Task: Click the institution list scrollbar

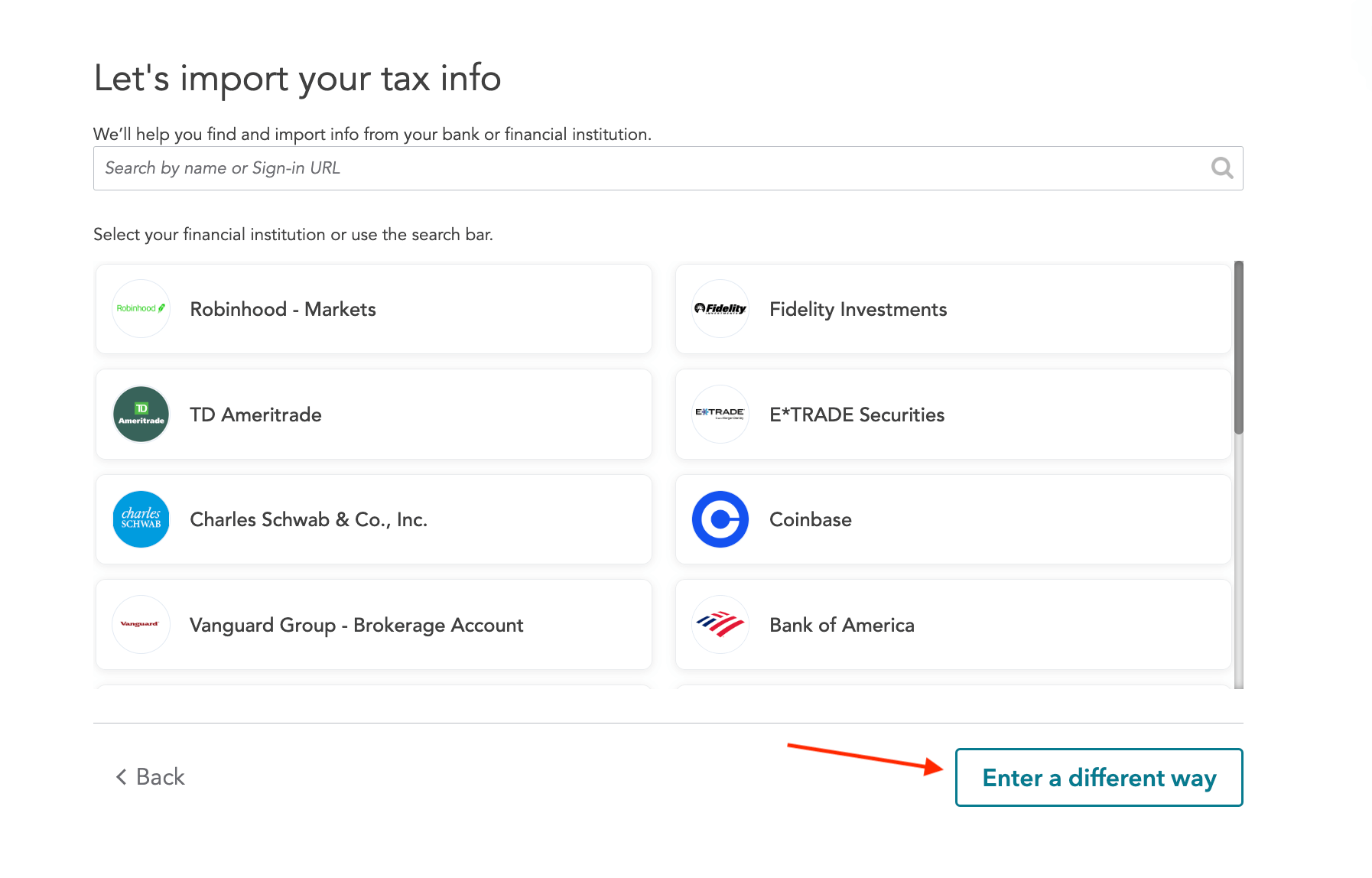Action: click(x=1238, y=348)
